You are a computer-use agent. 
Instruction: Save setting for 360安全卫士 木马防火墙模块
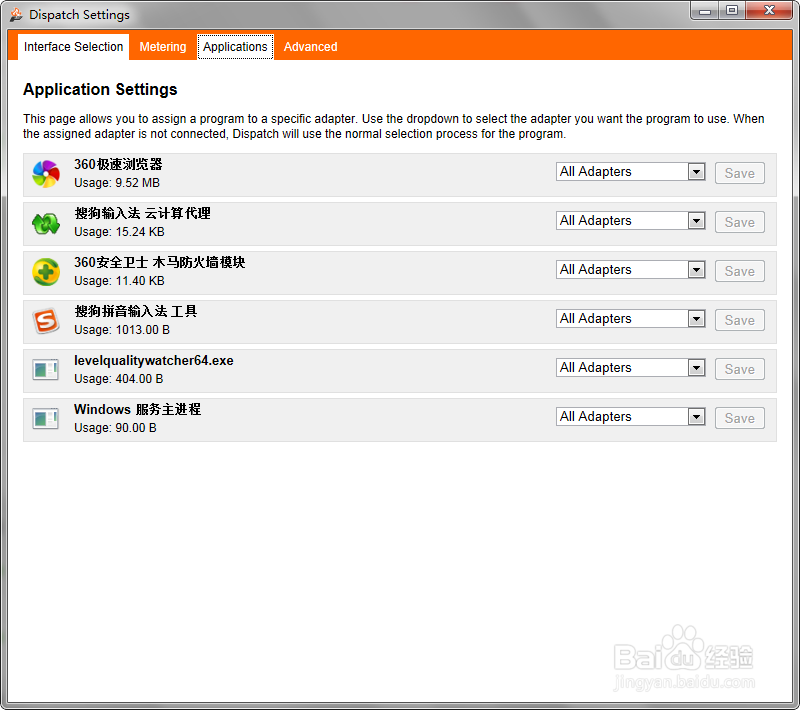(x=739, y=271)
